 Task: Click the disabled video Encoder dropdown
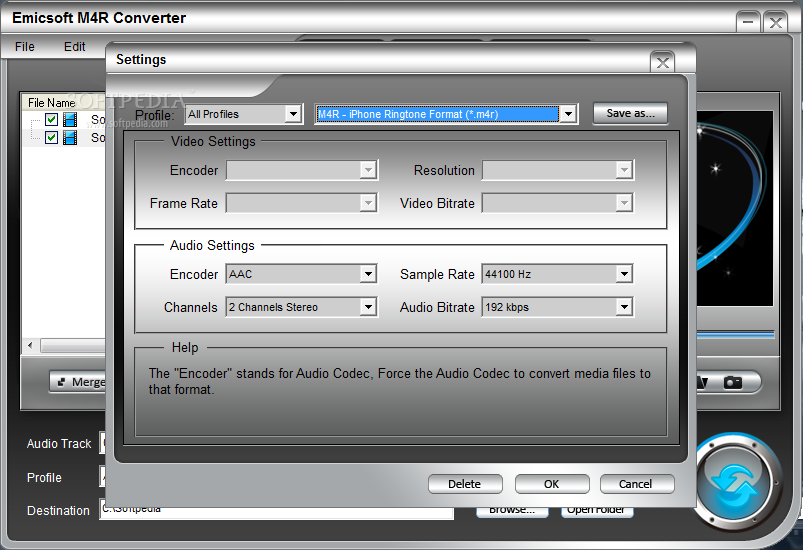point(302,170)
